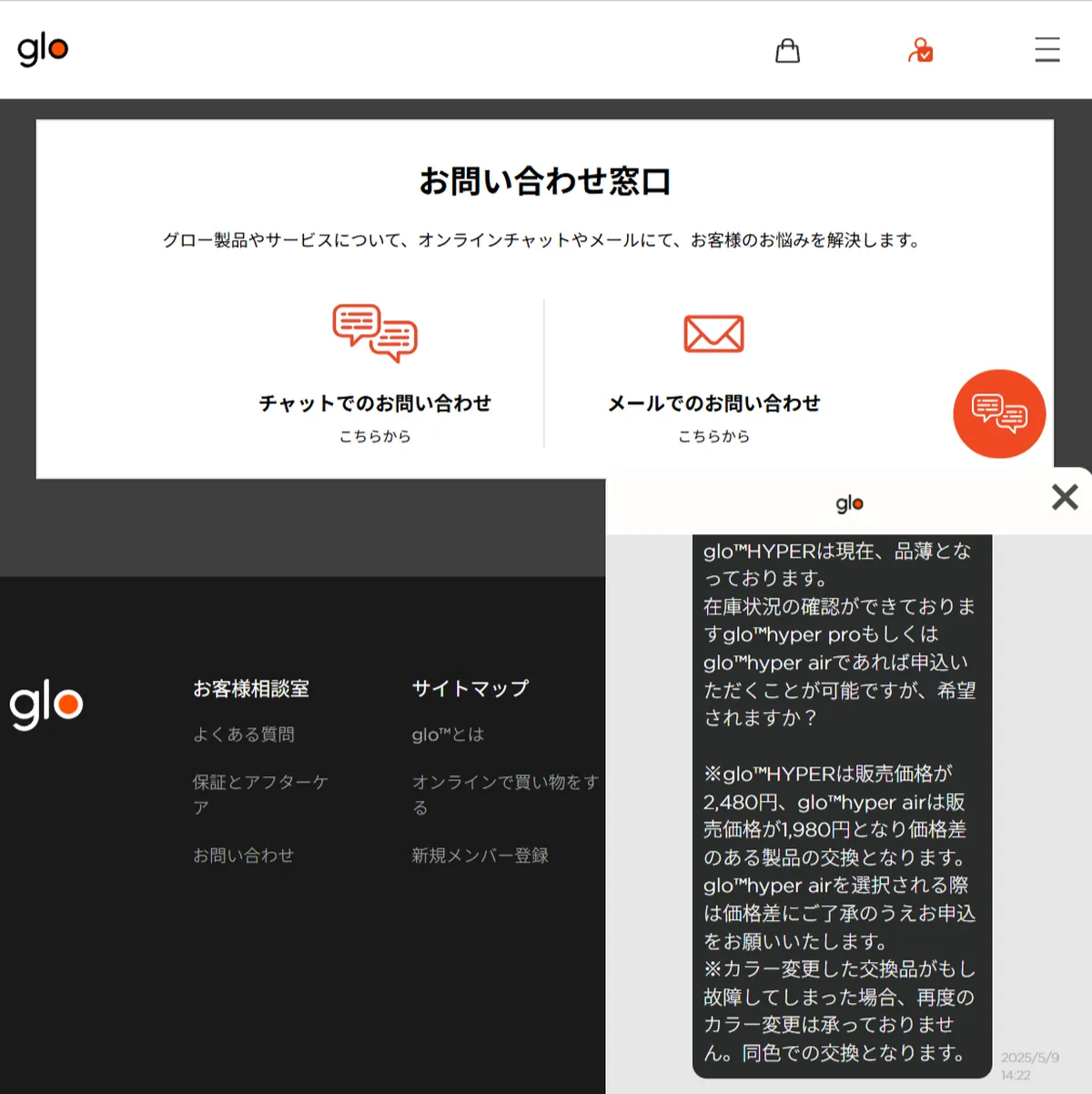Click the glo logo in the header
The height and width of the screenshot is (1094, 1092).
(43, 49)
